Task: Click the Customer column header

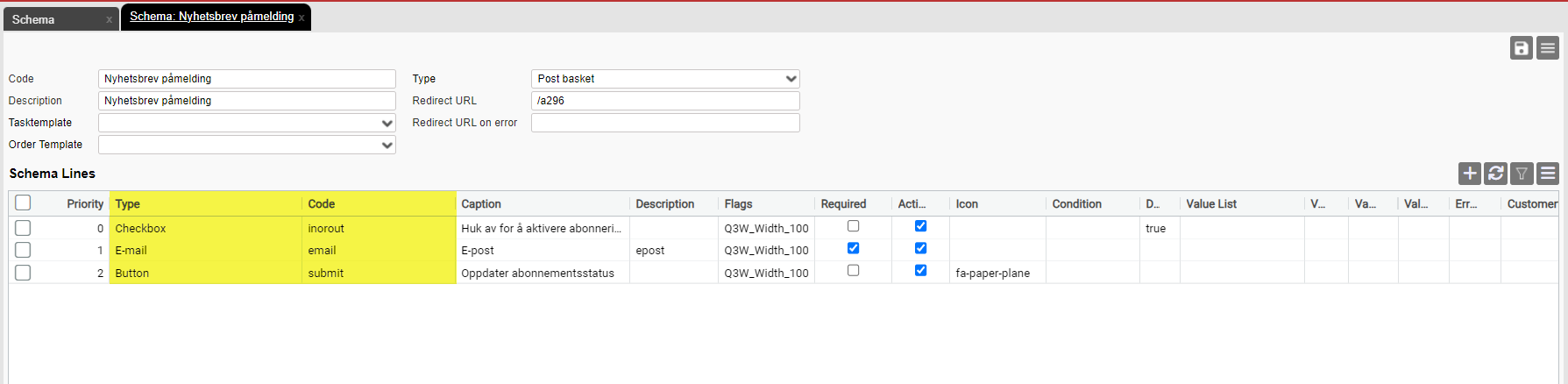Action: click(1532, 203)
